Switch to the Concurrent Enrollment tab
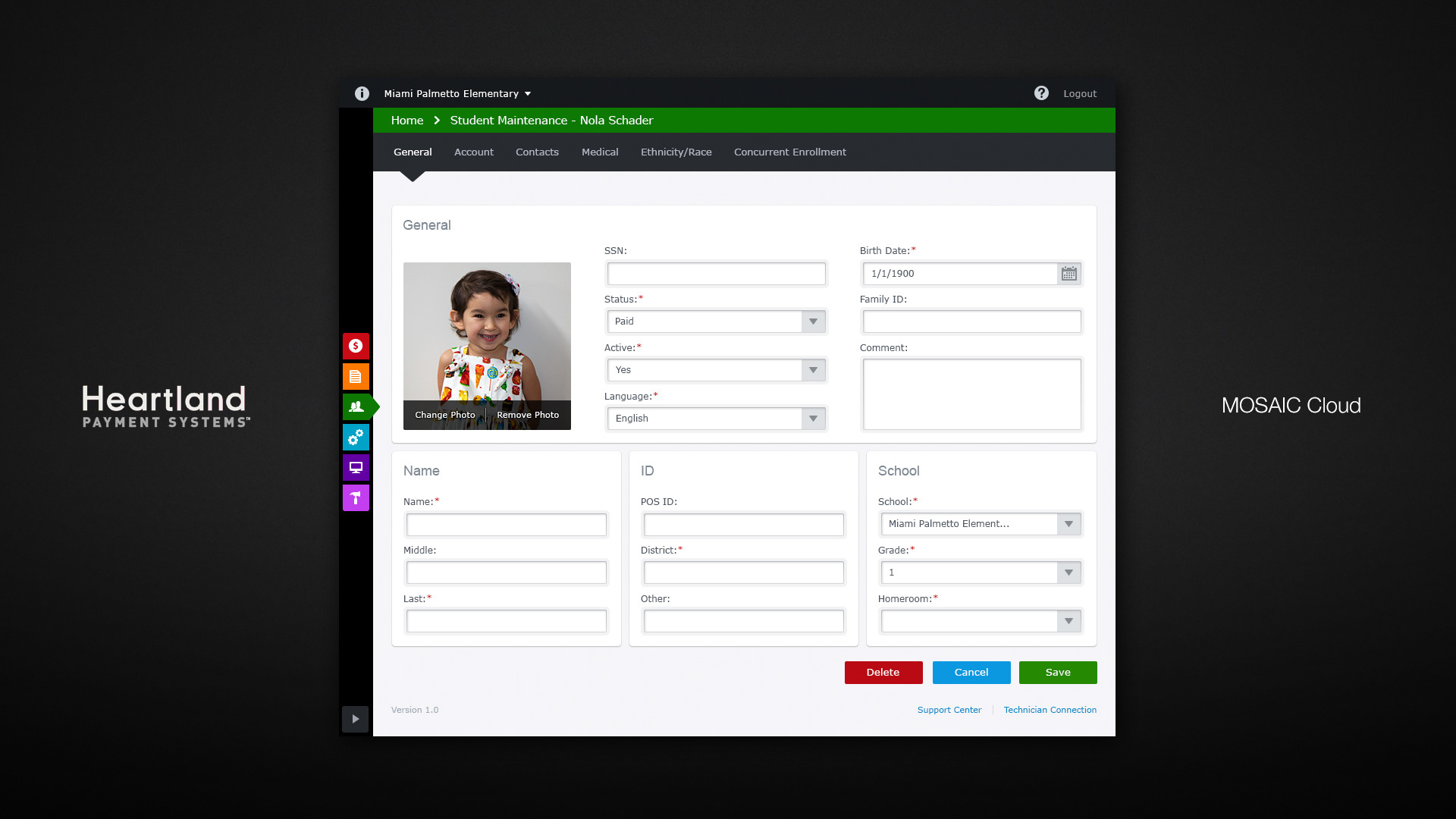Image resolution: width=1456 pixels, height=819 pixels. [789, 152]
